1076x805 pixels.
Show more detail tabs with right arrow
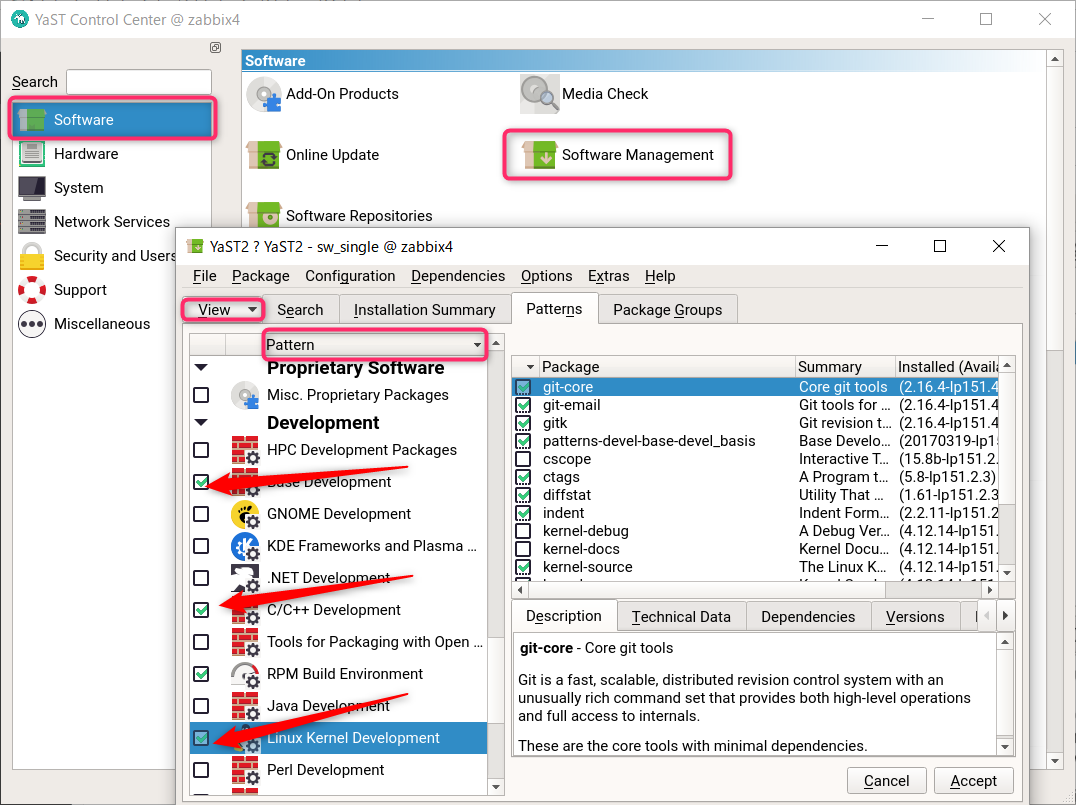click(1005, 616)
